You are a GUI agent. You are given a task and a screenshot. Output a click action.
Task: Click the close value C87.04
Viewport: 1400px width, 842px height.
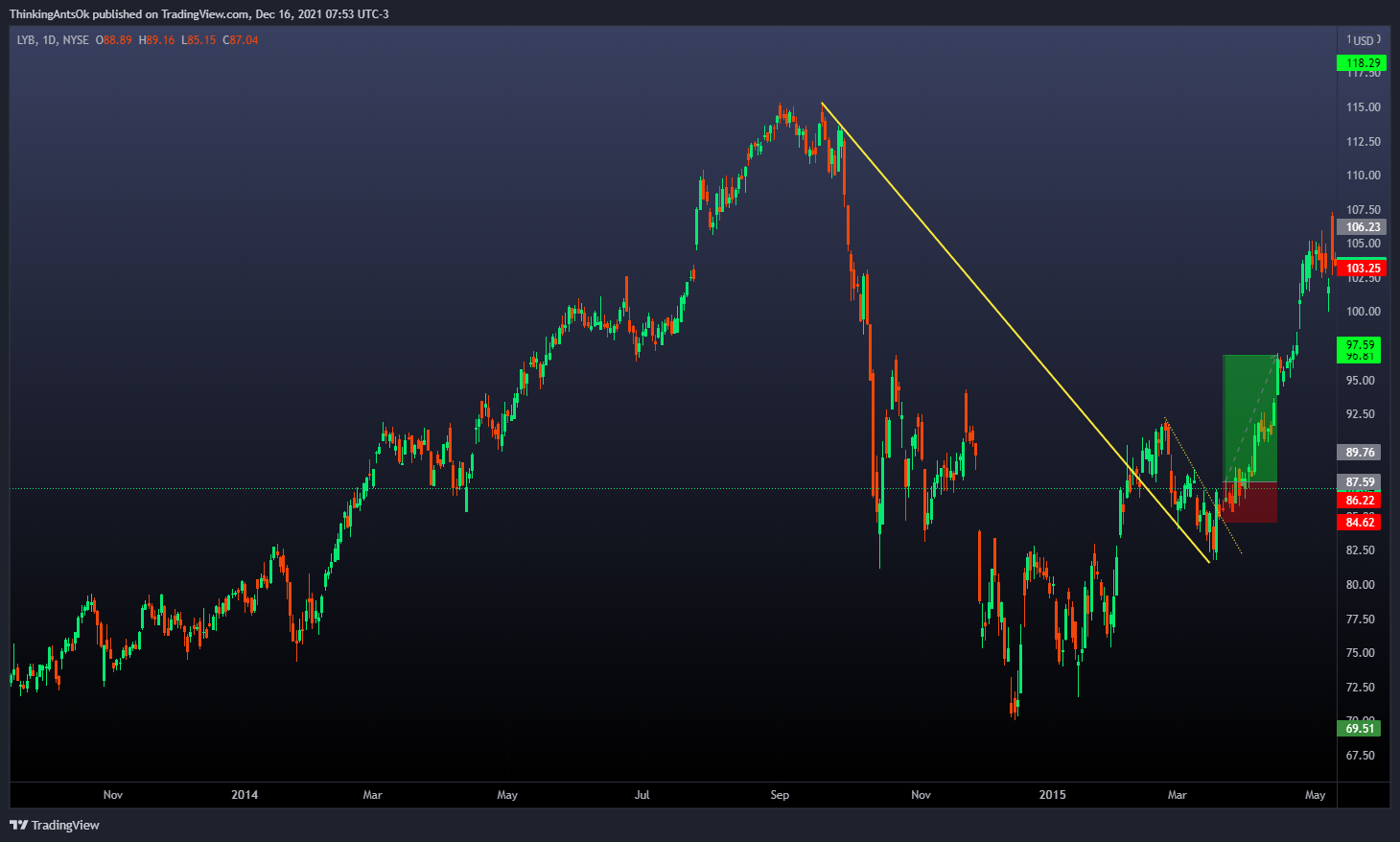[x=240, y=40]
